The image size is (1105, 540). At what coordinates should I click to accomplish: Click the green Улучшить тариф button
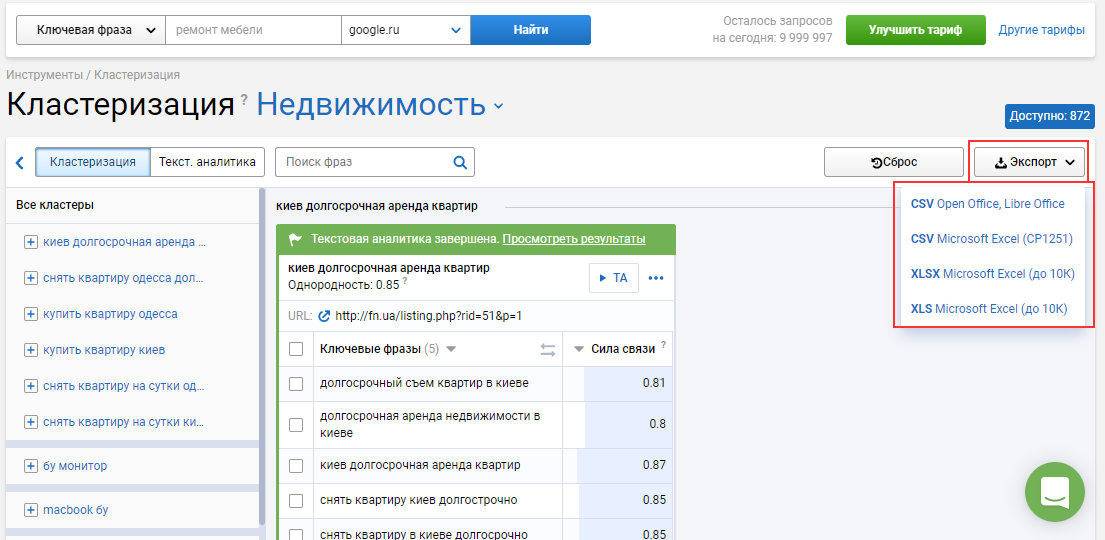[915, 30]
